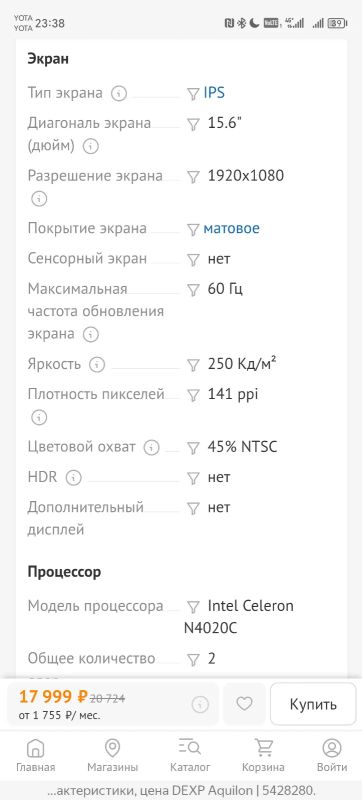Open the IPS screen type link
Image resolution: width=362 pixels, height=800 pixels.
pos(214,93)
